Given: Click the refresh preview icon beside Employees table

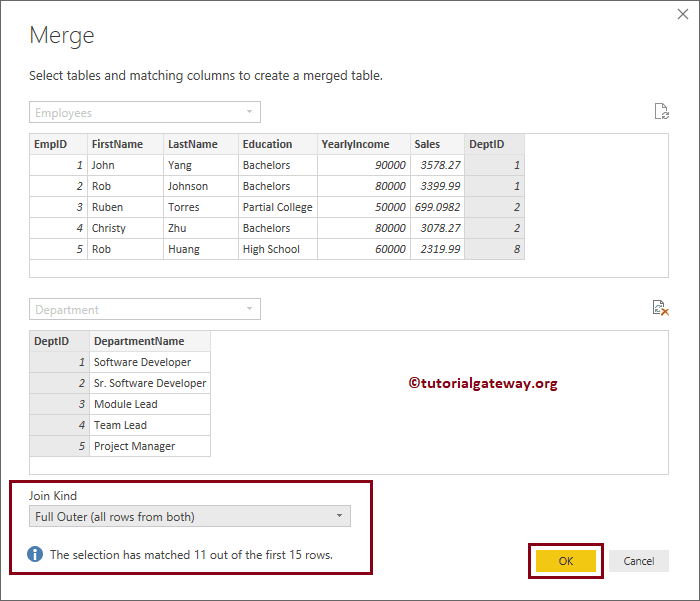Looking at the screenshot, I should coord(662,111).
